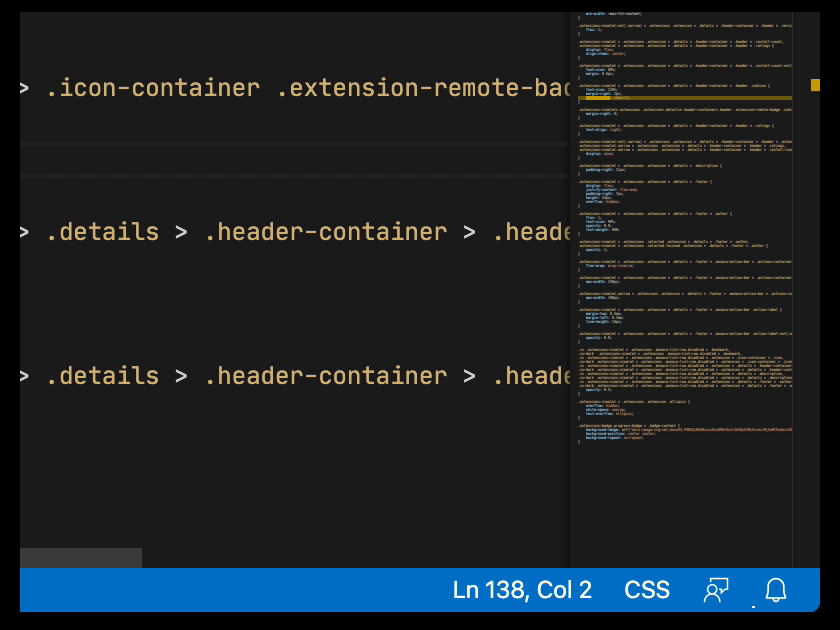Open the feedback icon in status bar
This screenshot has height=630, width=840.
click(x=716, y=590)
